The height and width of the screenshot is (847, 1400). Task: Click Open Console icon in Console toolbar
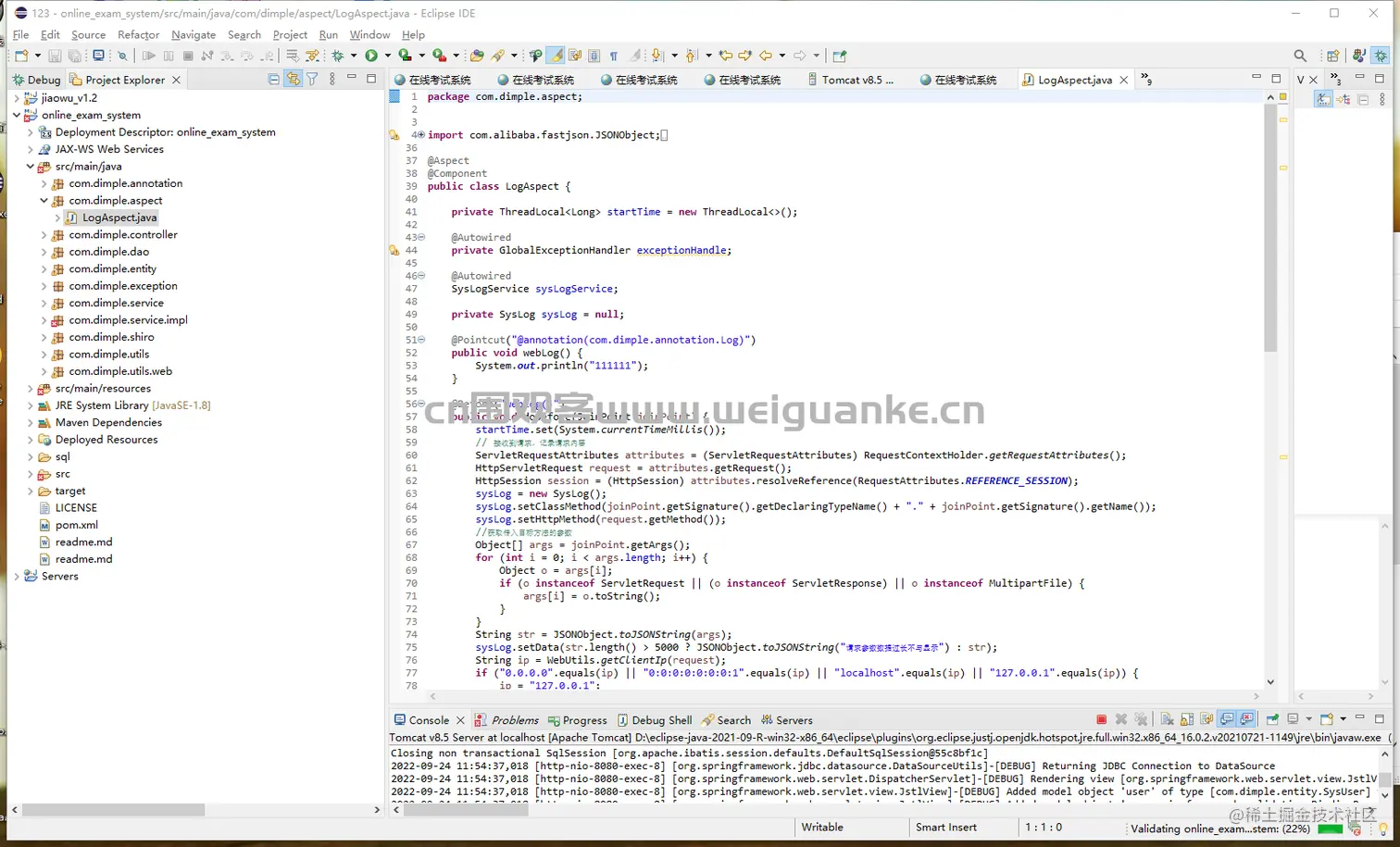(1327, 719)
